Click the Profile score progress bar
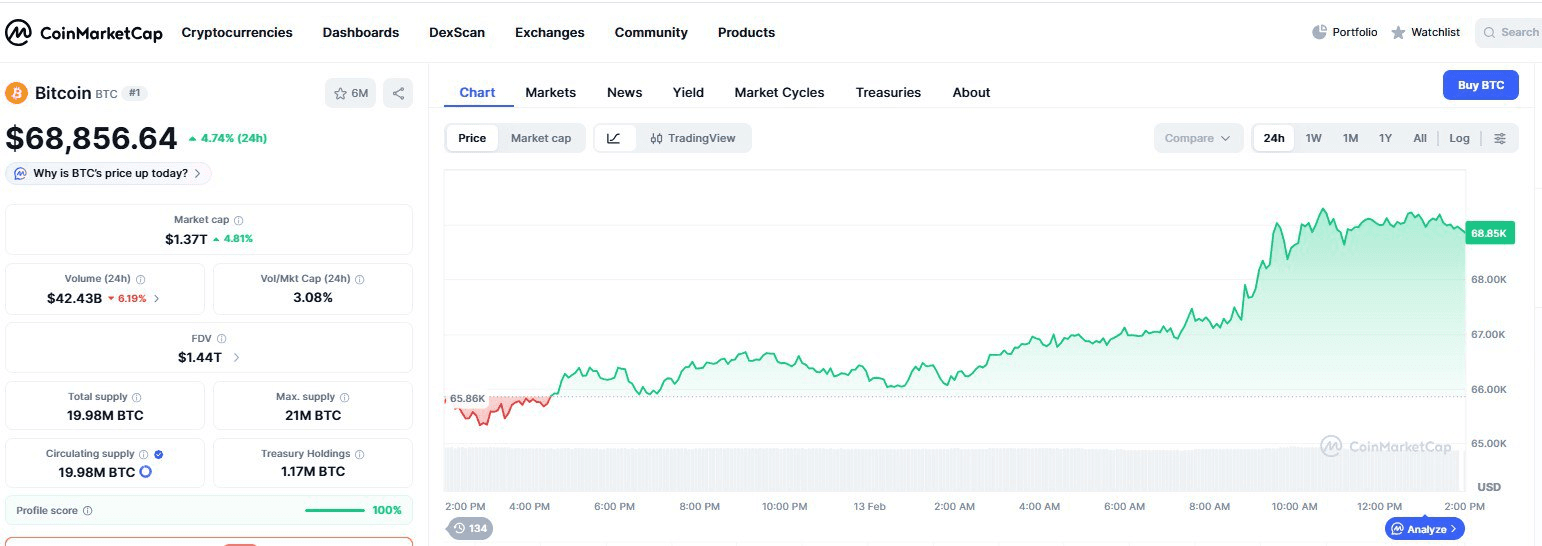Viewport: 1542px width, 546px height. [335, 510]
